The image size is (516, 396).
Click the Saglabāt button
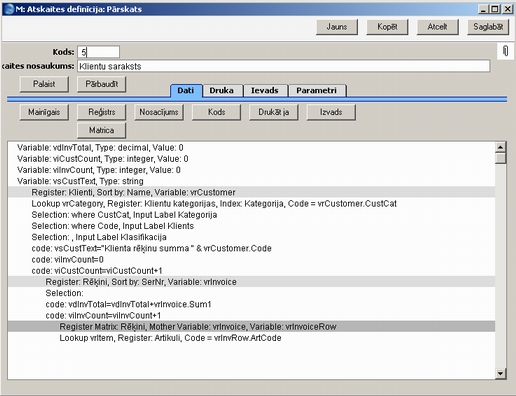coord(488,27)
